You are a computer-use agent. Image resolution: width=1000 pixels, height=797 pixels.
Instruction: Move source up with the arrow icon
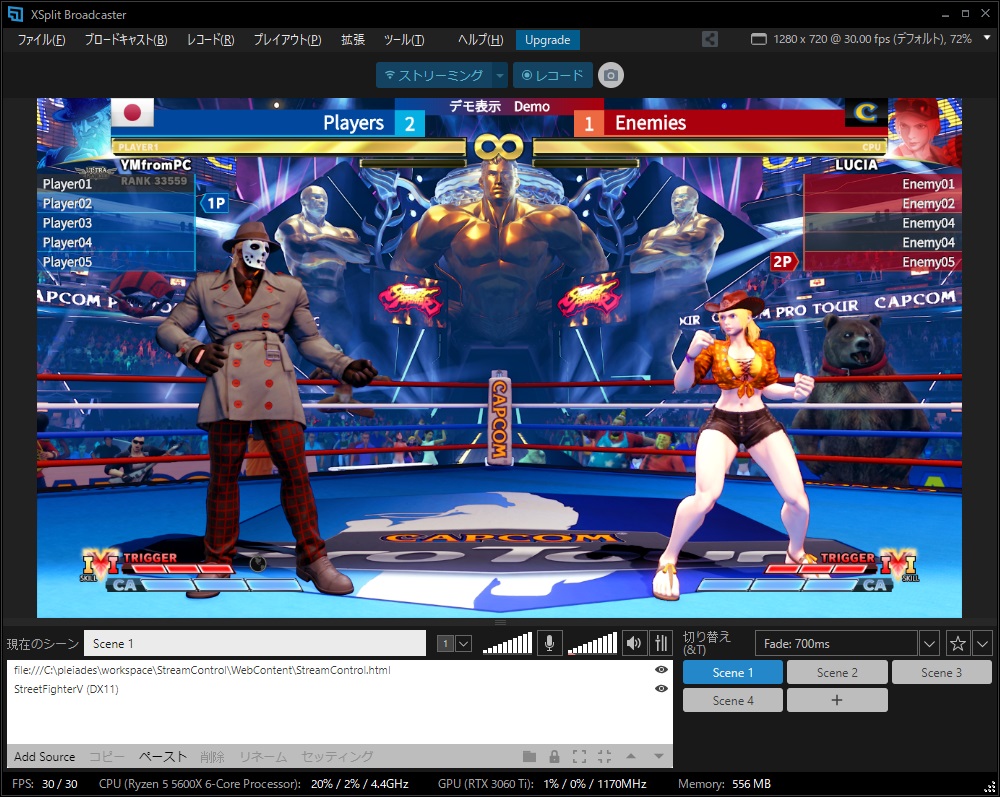[631, 756]
